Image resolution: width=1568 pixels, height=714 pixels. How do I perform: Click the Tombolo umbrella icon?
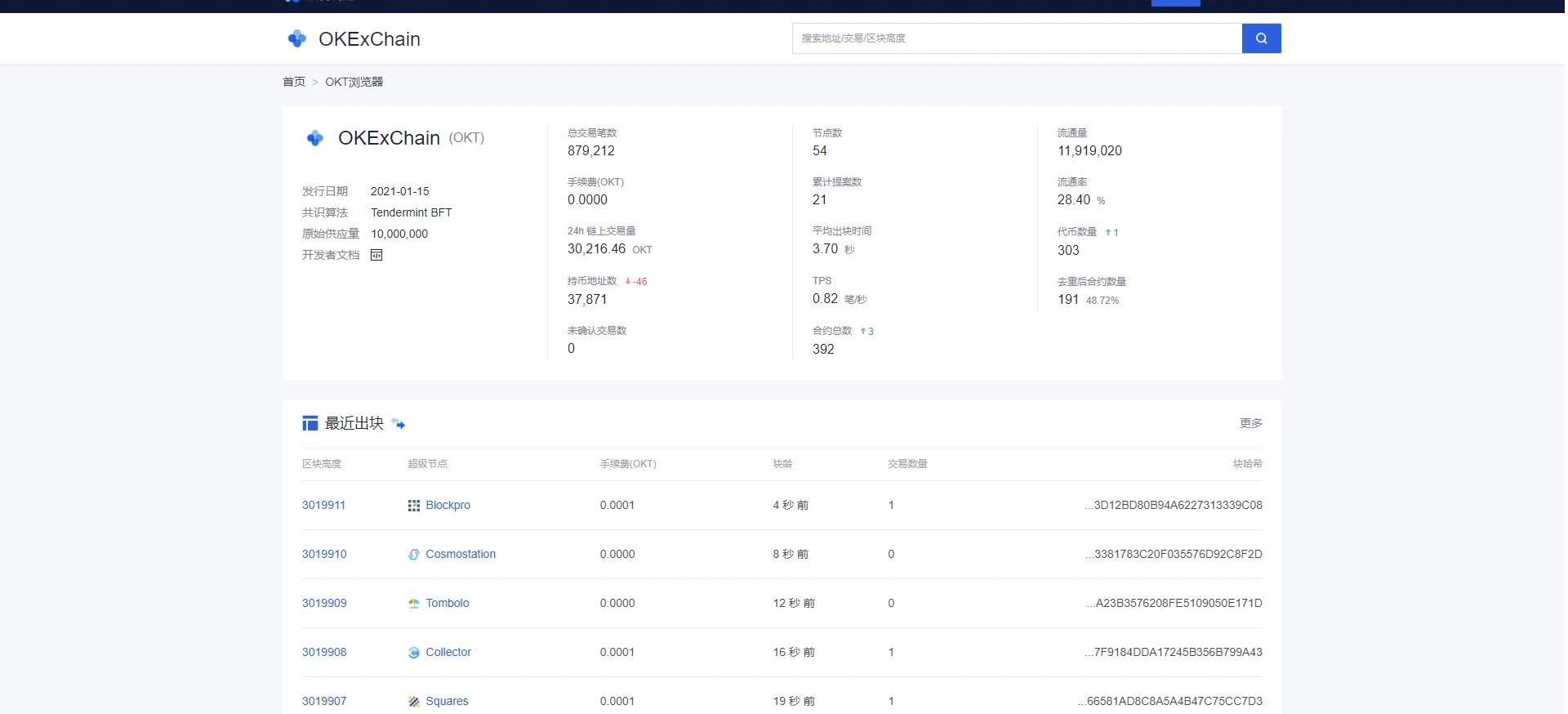point(414,604)
